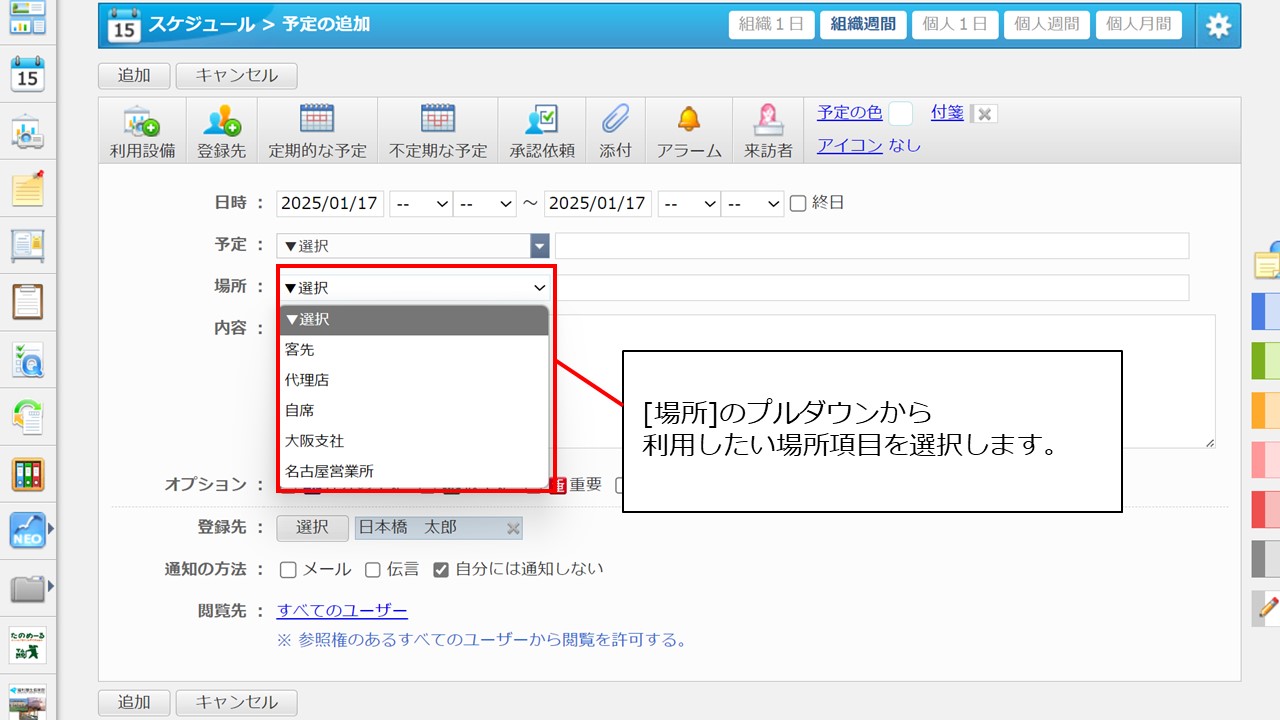Image resolution: width=1280 pixels, height=720 pixels.
Task: Select 大阪支社 from the location list
Action: pos(314,441)
